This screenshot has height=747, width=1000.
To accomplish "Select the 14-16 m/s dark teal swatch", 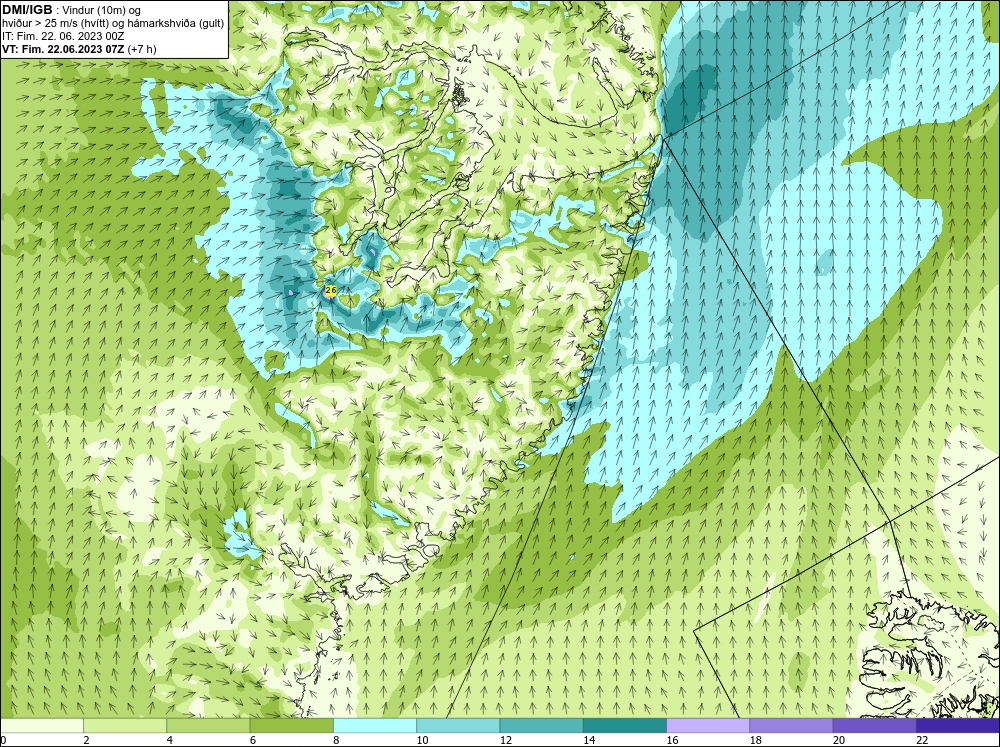I will [x=625, y=725].
